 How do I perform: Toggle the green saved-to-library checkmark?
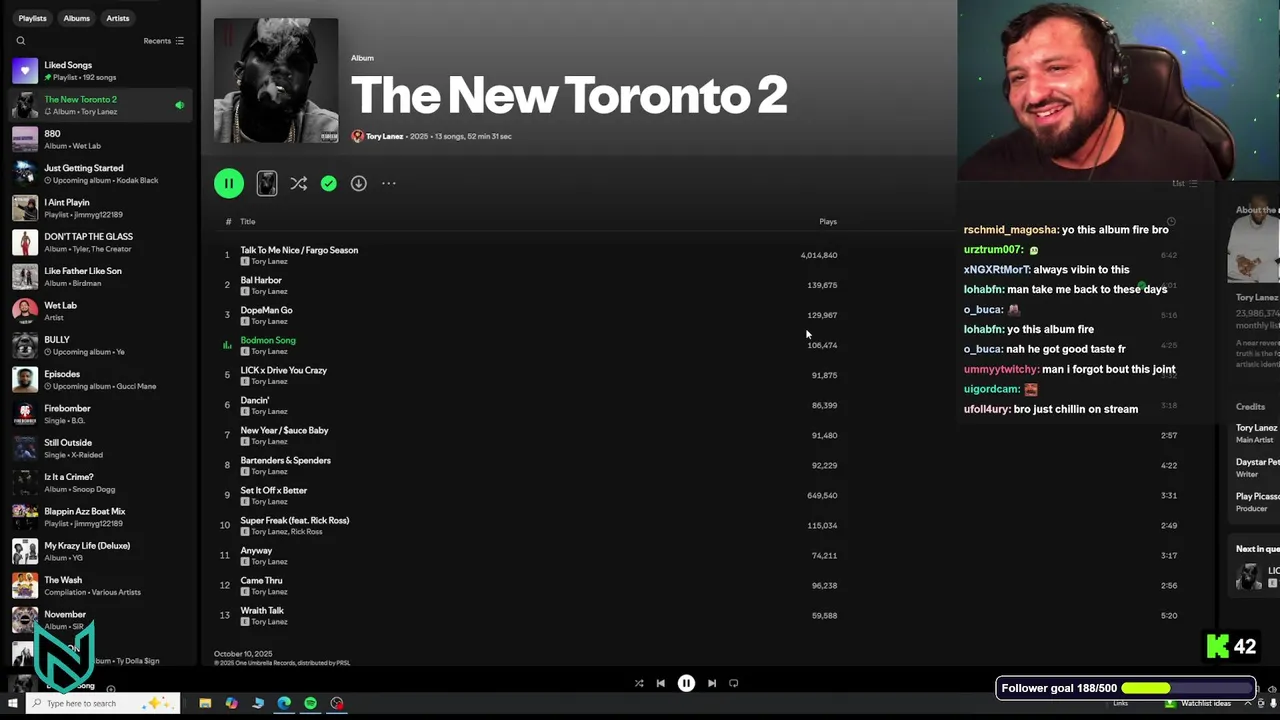tap(328, 183)
